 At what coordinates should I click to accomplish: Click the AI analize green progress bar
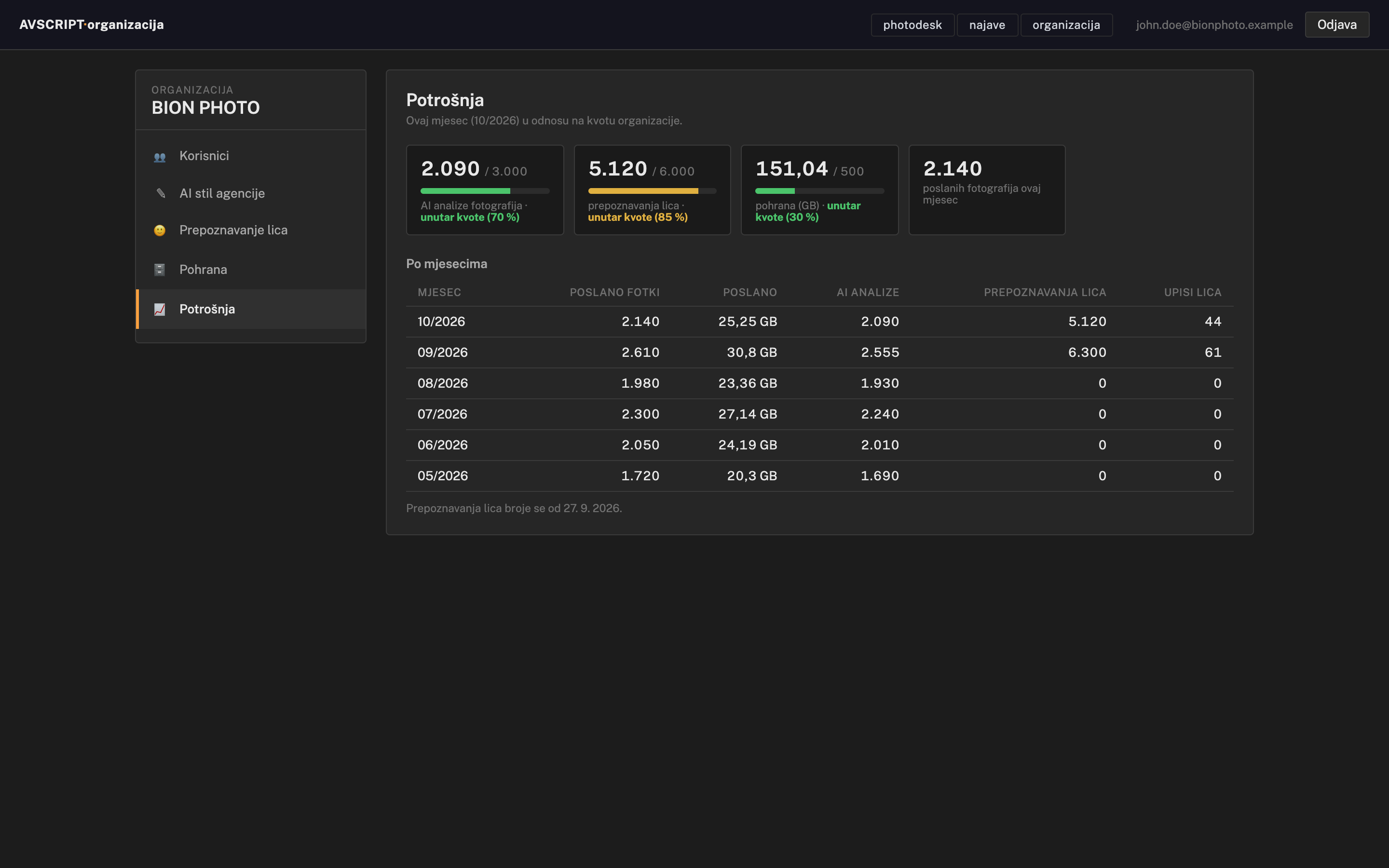tap(484, 190)
